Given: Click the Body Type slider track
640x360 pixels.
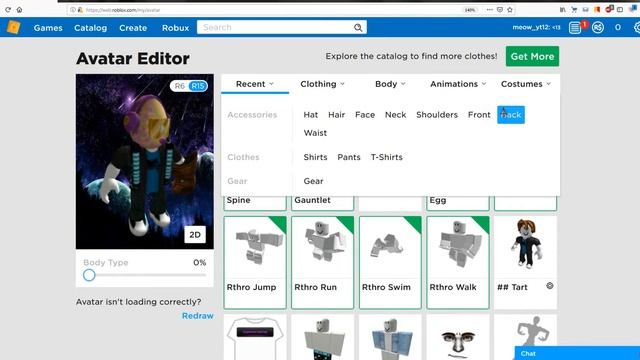Looking at the screenshot, I should click(145, 275).
